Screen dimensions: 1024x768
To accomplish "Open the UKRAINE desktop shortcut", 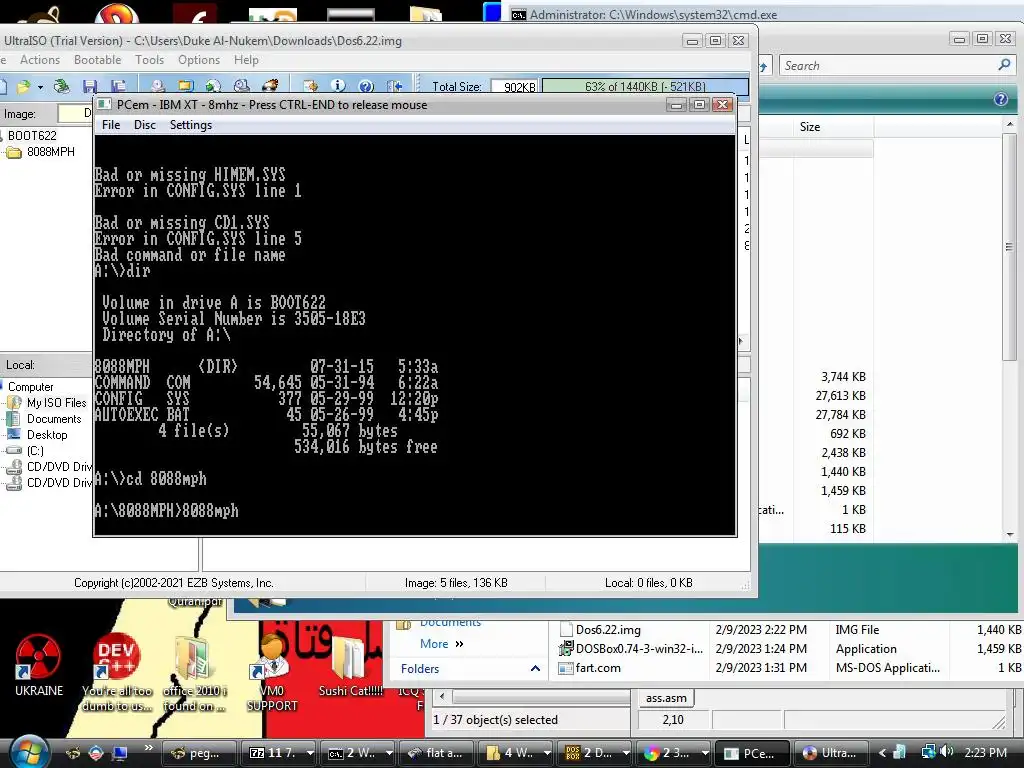I will coord(38,665).
